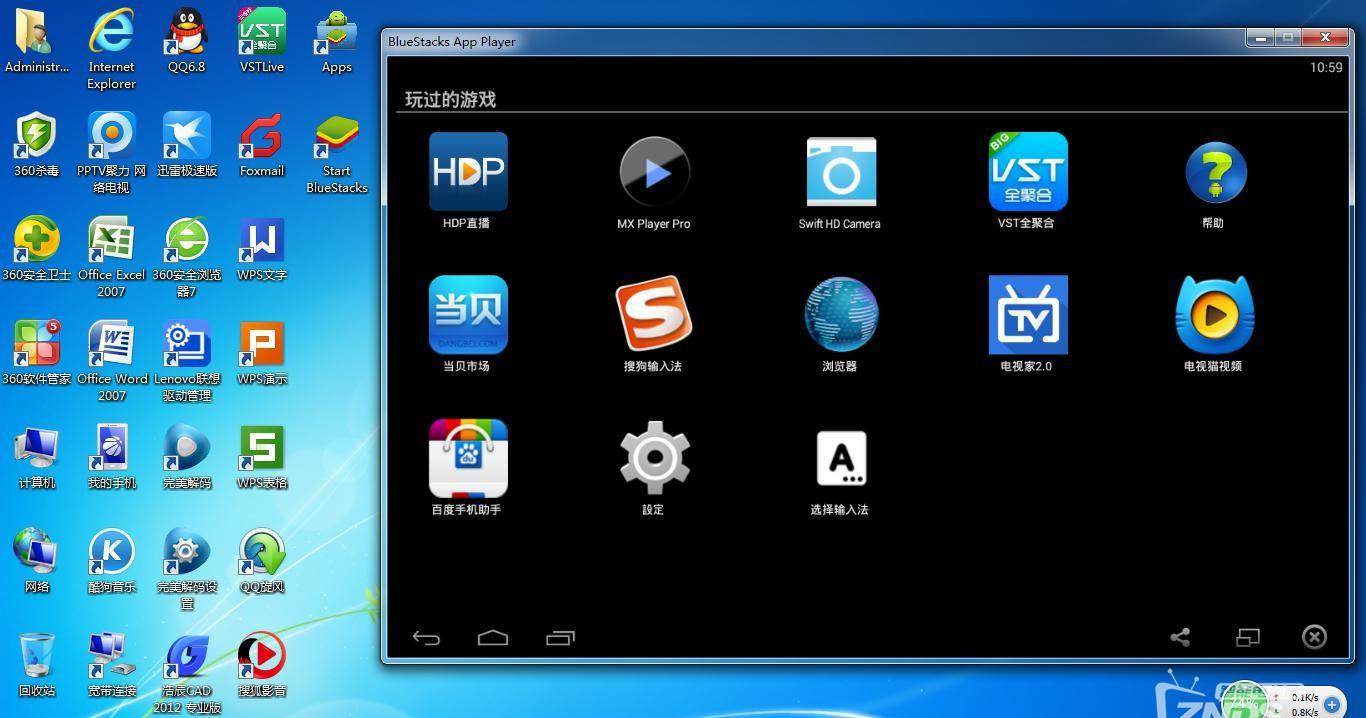This screenshot has height=718, width=1366.
Task: Click the BlueStacks share icon
Action: tap(1180, 637)
